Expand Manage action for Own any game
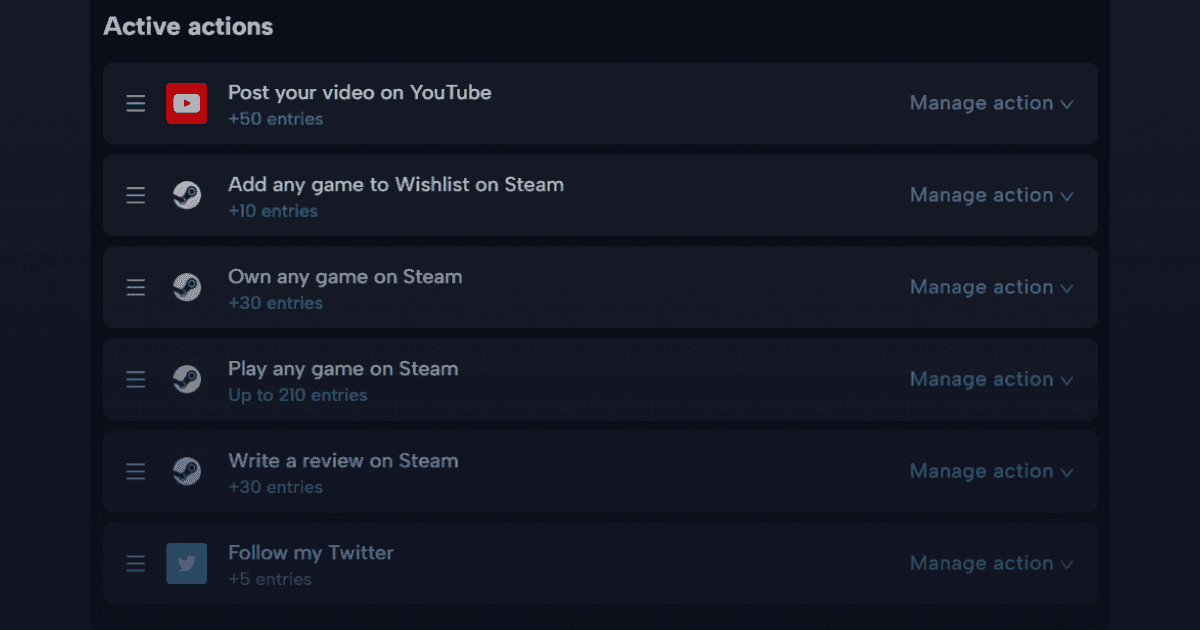Image resolution: width=1200 pixels, height=630 pixels. click(x=991, y=287)
